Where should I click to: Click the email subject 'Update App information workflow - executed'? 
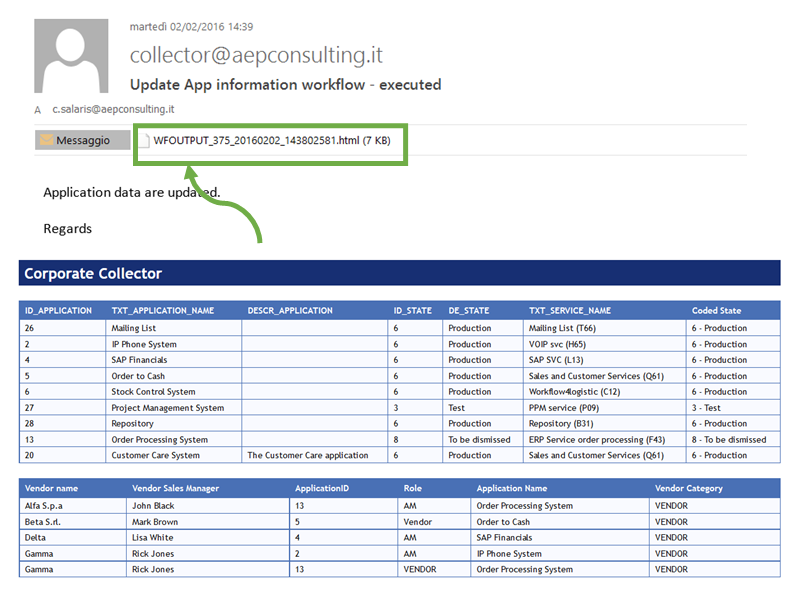click(x=285, y=84)
